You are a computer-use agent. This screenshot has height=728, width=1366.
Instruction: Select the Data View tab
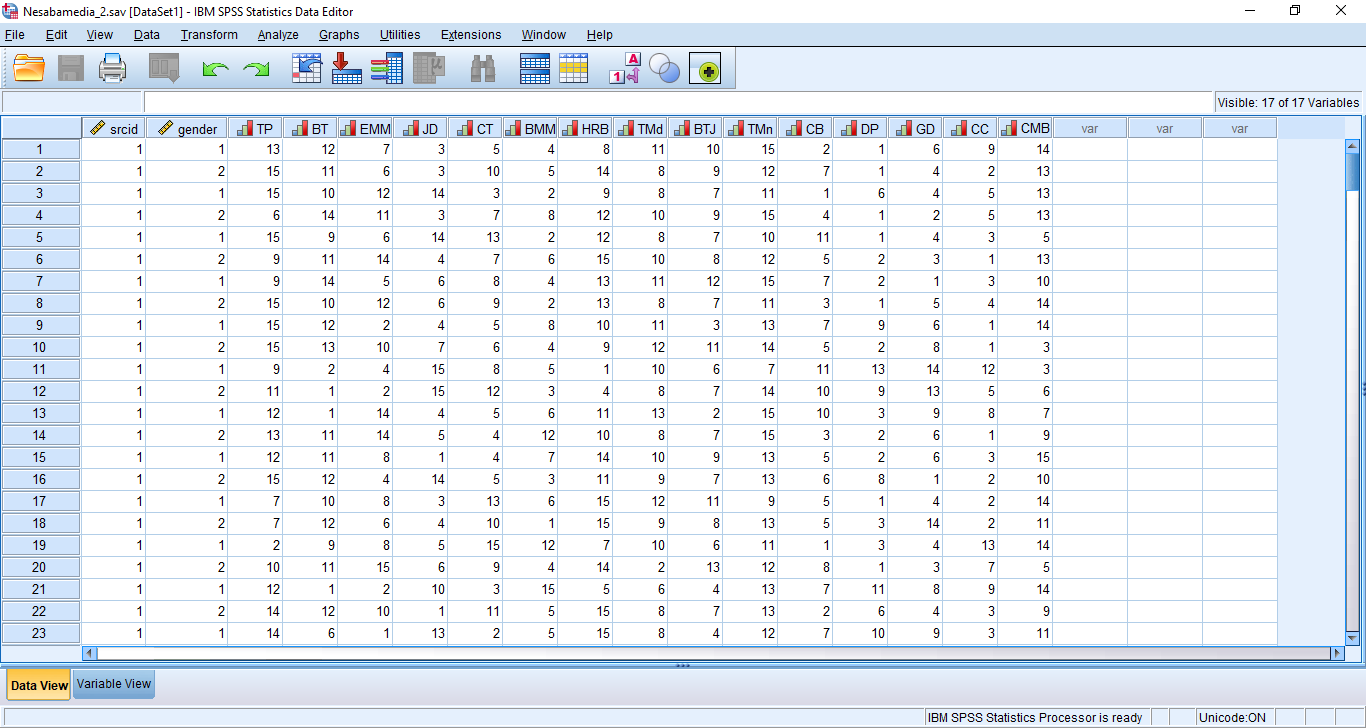click(39, 685)
